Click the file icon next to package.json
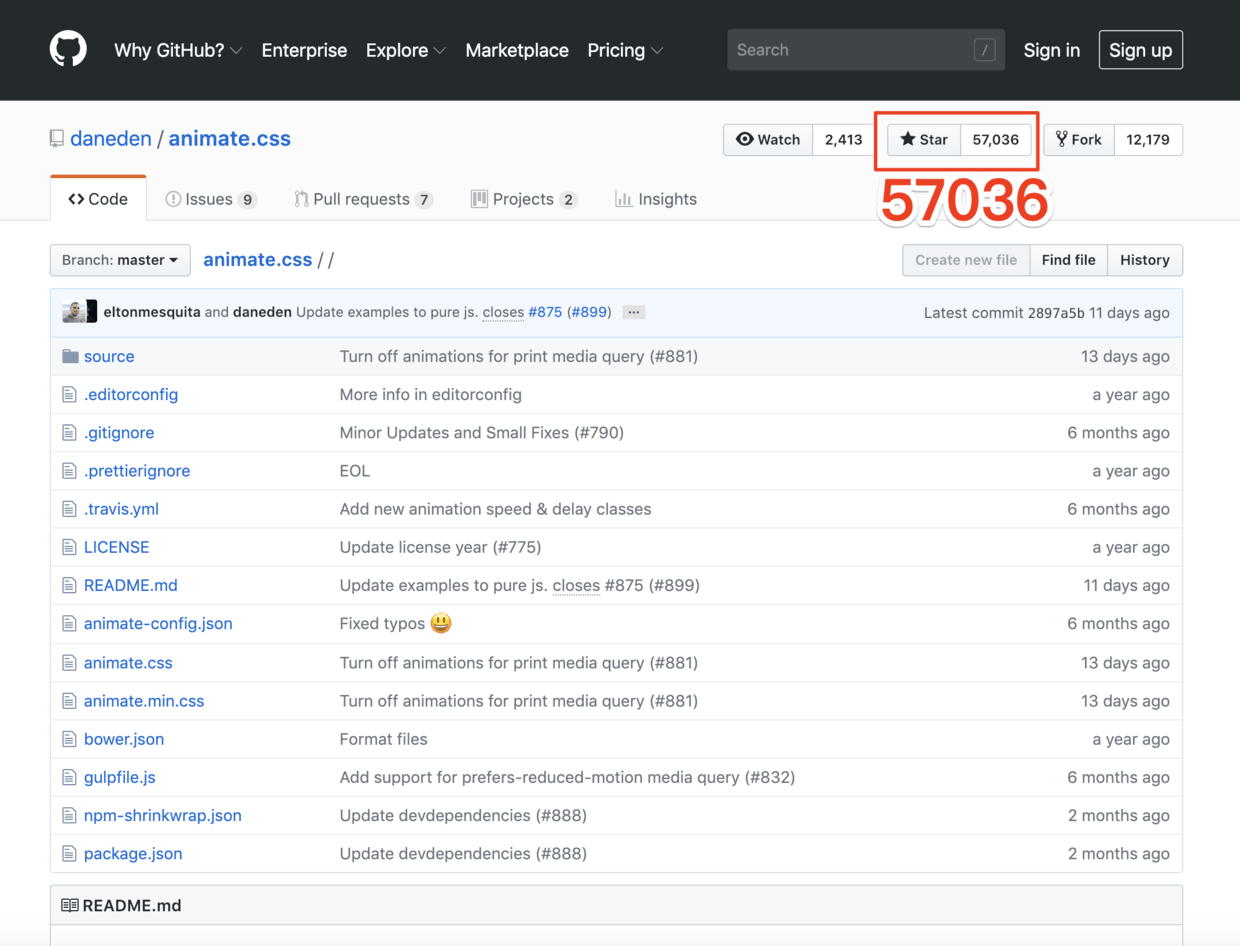The width and height of the screenshot is (1240, 946). pyautogui.click(x=69, y=853)
